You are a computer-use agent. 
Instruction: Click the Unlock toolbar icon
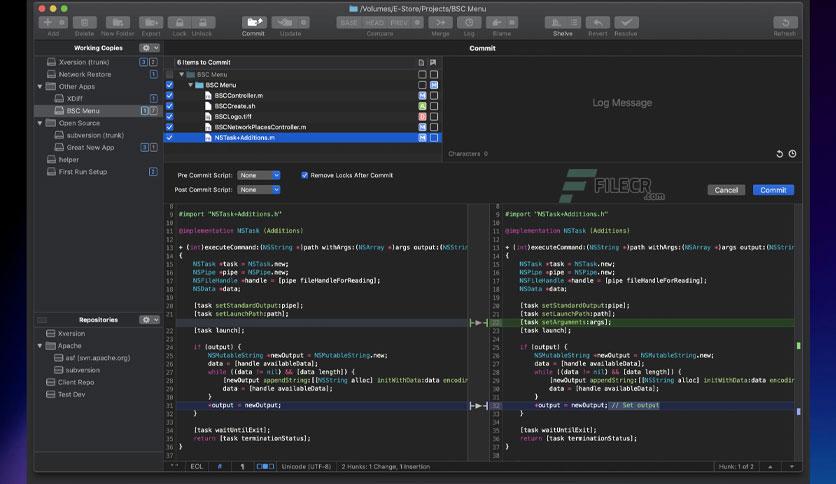203,22
